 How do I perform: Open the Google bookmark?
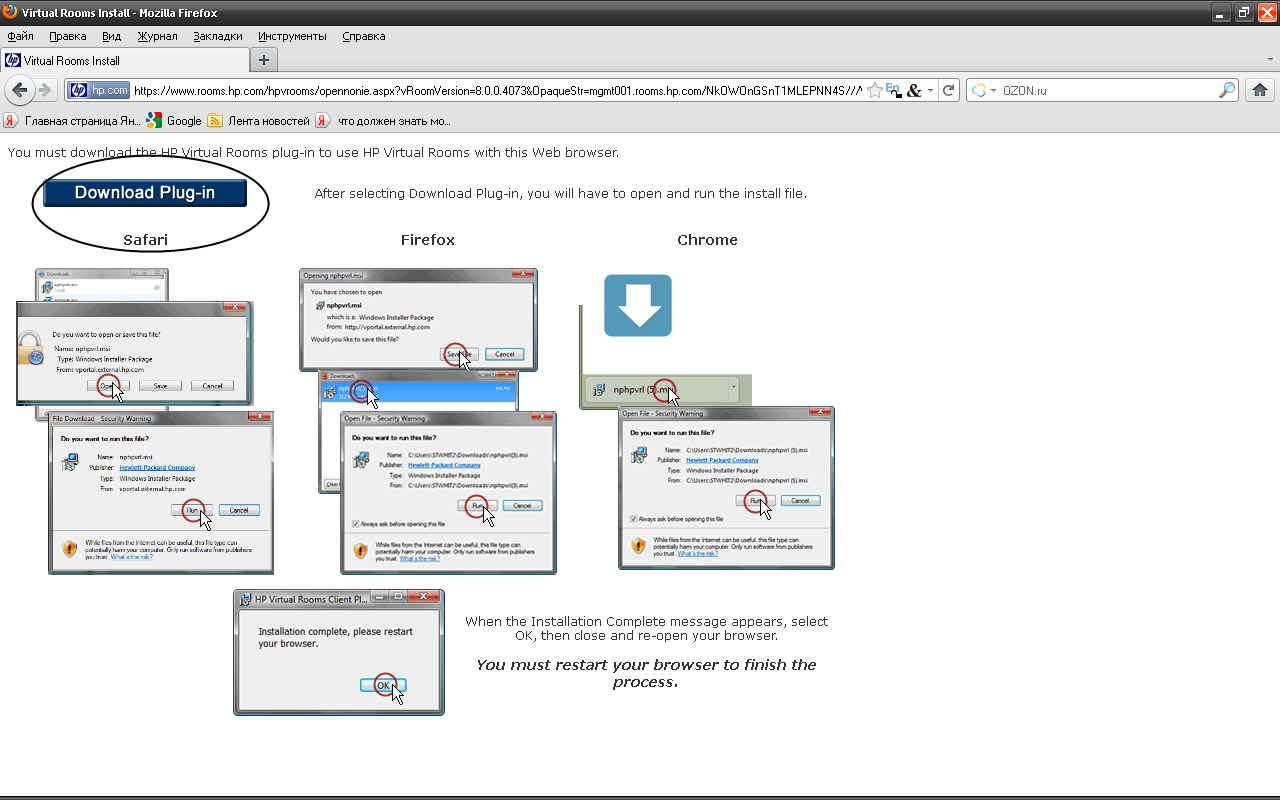point(174,121)
